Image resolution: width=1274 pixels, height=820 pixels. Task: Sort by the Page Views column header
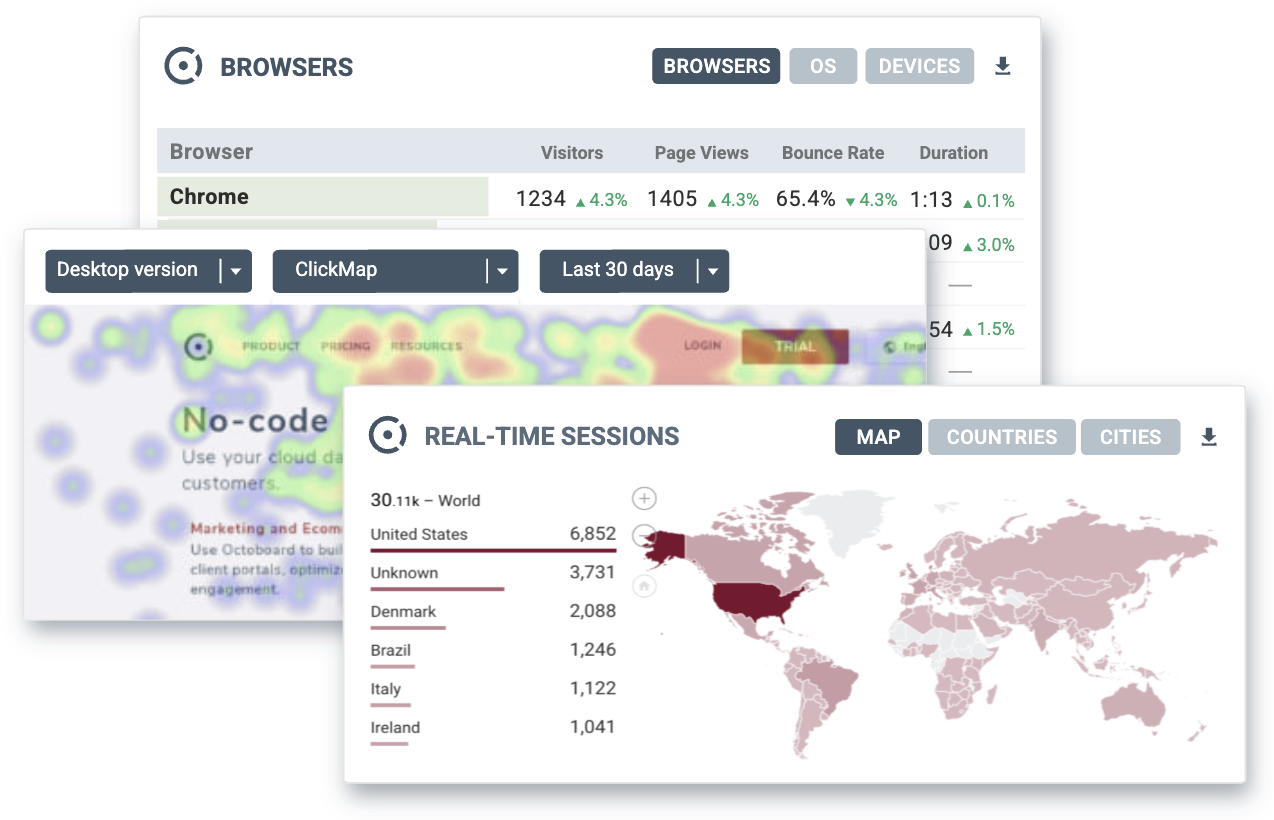pos(701,153)
